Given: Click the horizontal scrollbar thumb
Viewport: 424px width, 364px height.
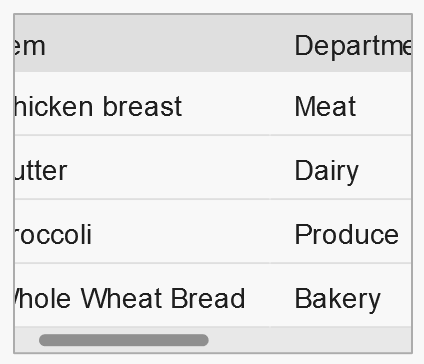Looking at the screenshot, I should click(124, 340).
